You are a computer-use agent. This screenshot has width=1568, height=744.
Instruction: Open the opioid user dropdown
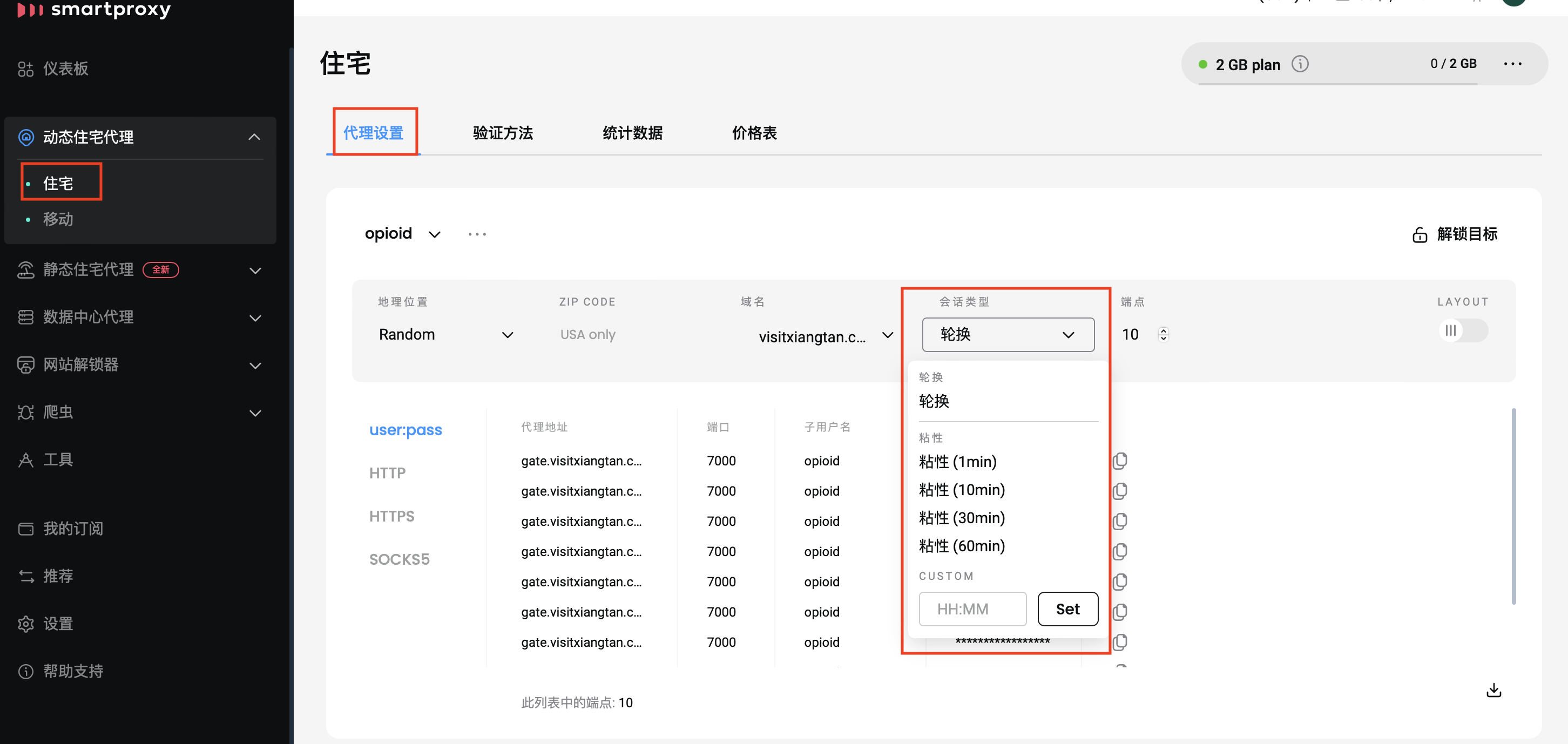[x=402, y=234]
